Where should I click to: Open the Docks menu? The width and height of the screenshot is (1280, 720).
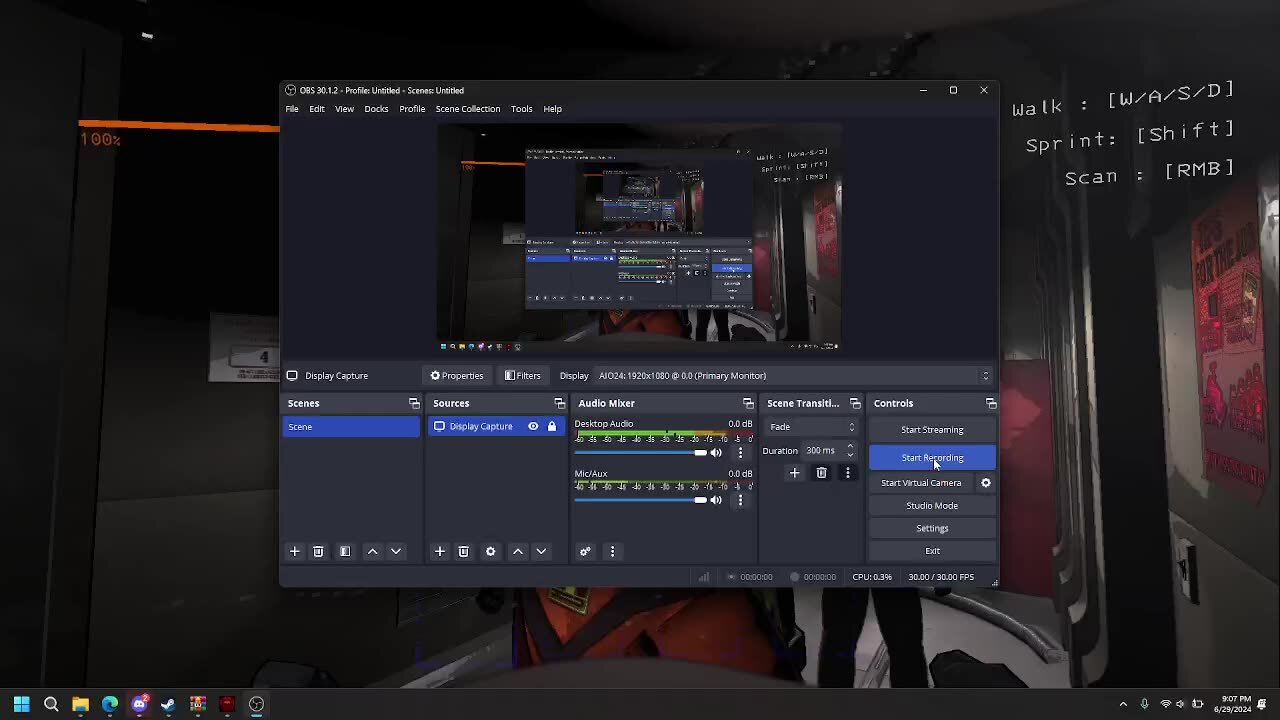tap(376, 109)
